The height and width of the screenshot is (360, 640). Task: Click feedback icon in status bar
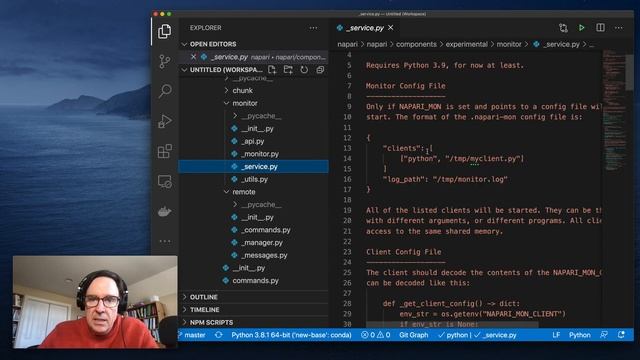(604, 335)
